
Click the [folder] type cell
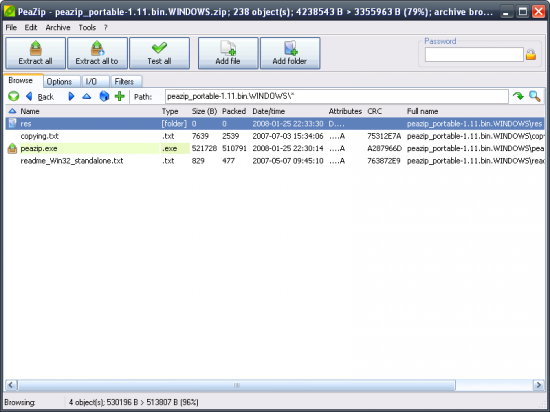pyautogui.click(x=174, y=124)
